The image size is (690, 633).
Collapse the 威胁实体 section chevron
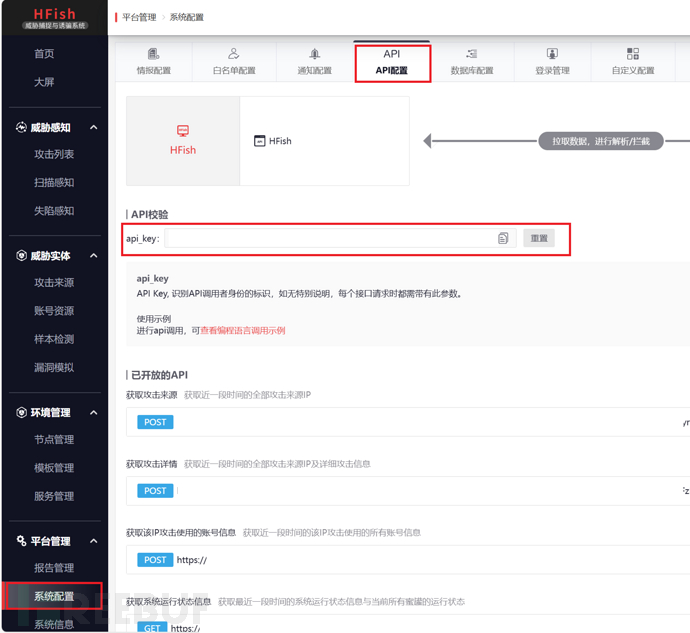pos(94,255)
